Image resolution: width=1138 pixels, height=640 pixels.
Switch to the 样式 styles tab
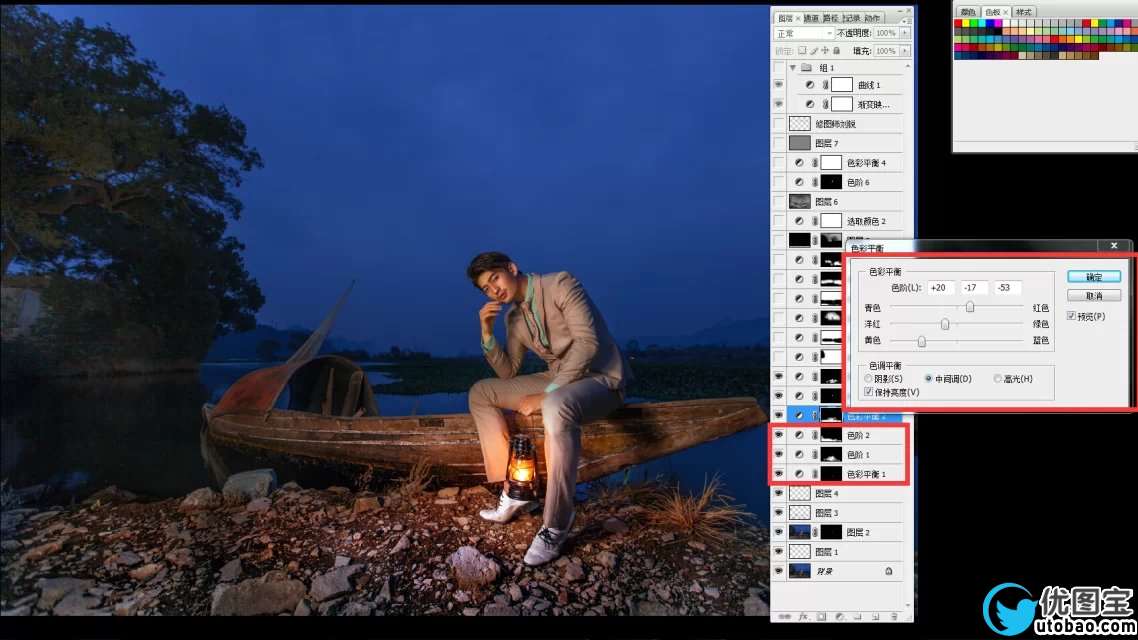1023,12
